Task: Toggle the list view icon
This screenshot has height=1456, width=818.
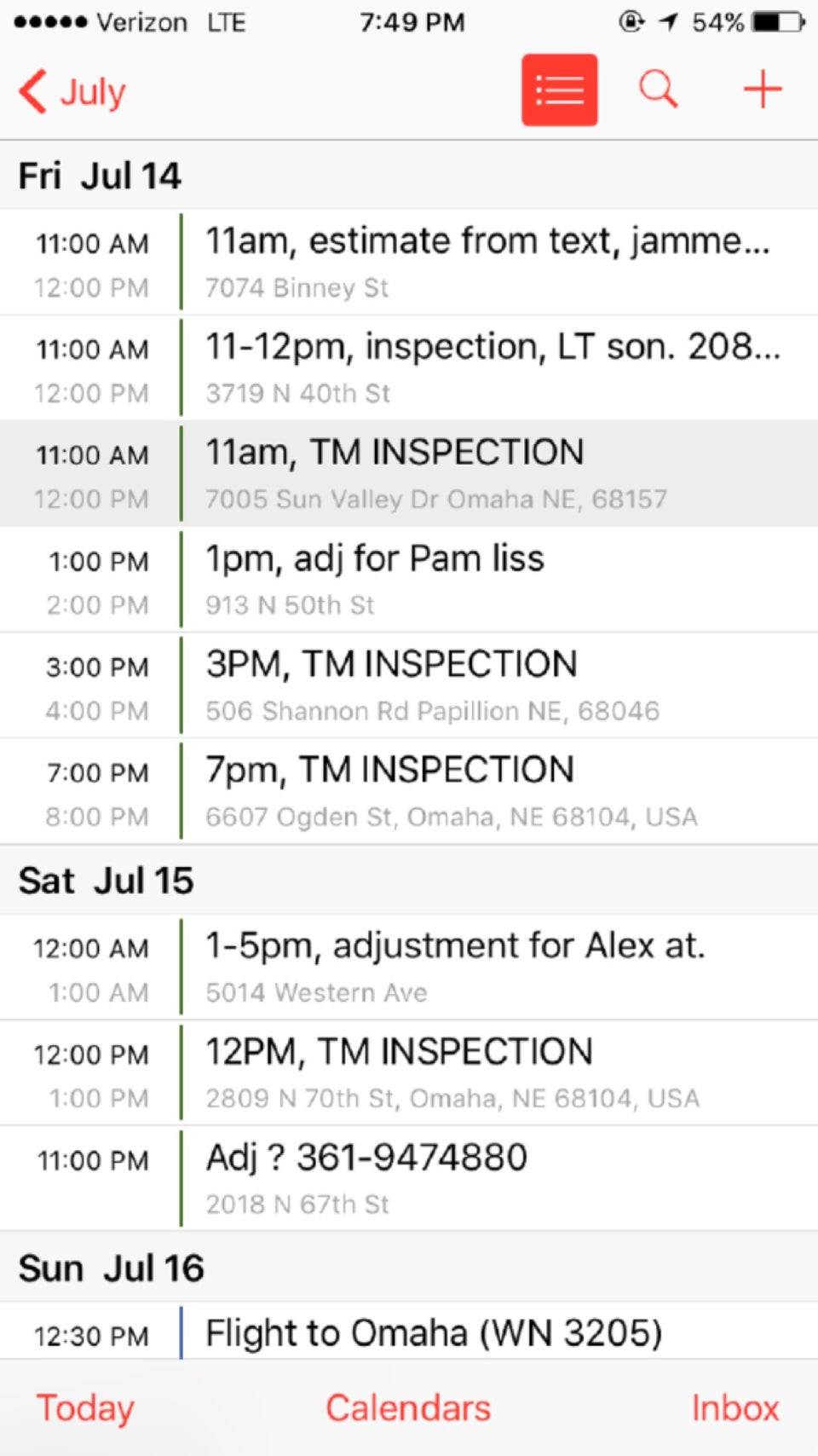Action: coord(559,90)
